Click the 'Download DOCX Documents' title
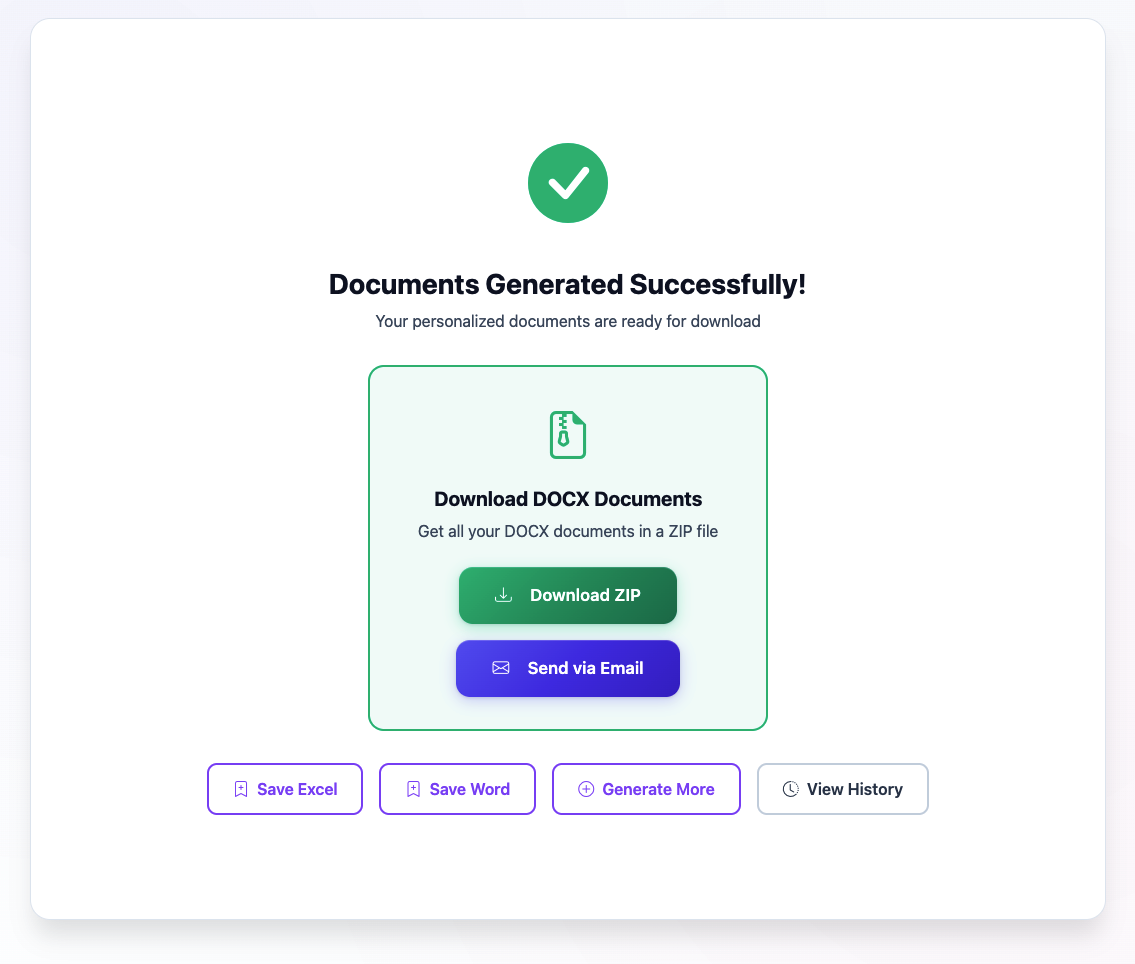The width and height of the screenshot is (1135, 964). point(567,498)
